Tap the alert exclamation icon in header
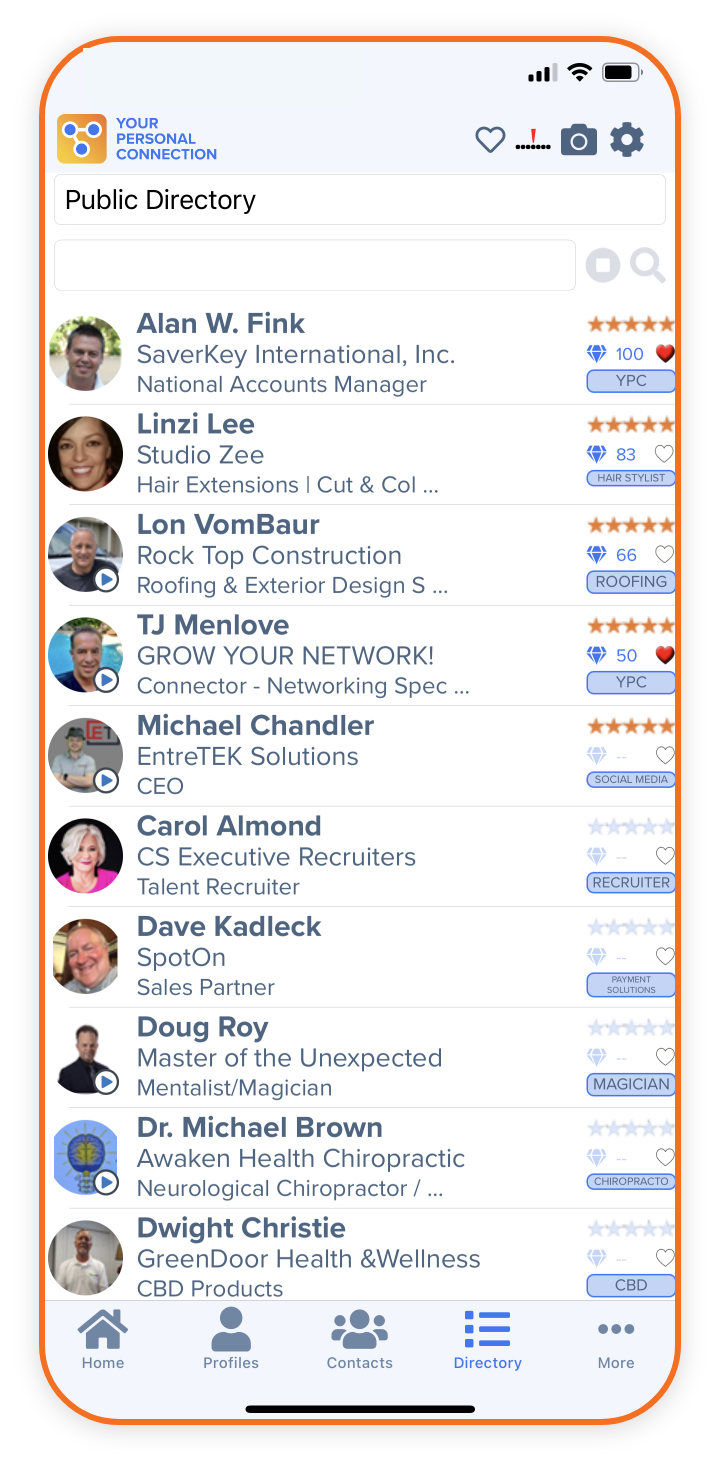 point(533,140)
